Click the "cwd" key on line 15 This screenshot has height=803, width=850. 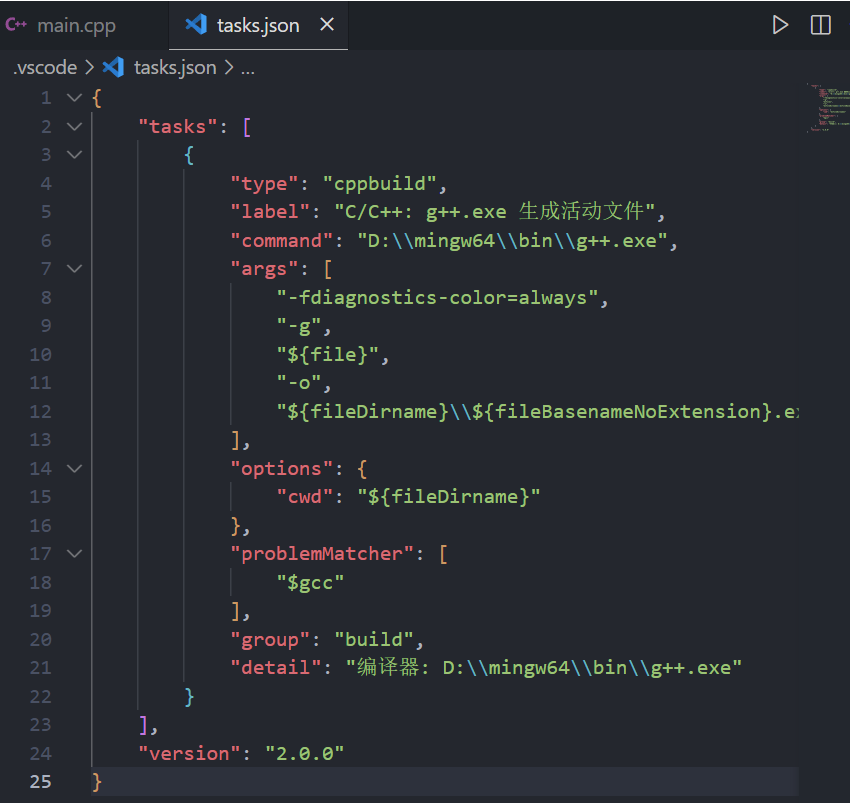coord(305,497)
